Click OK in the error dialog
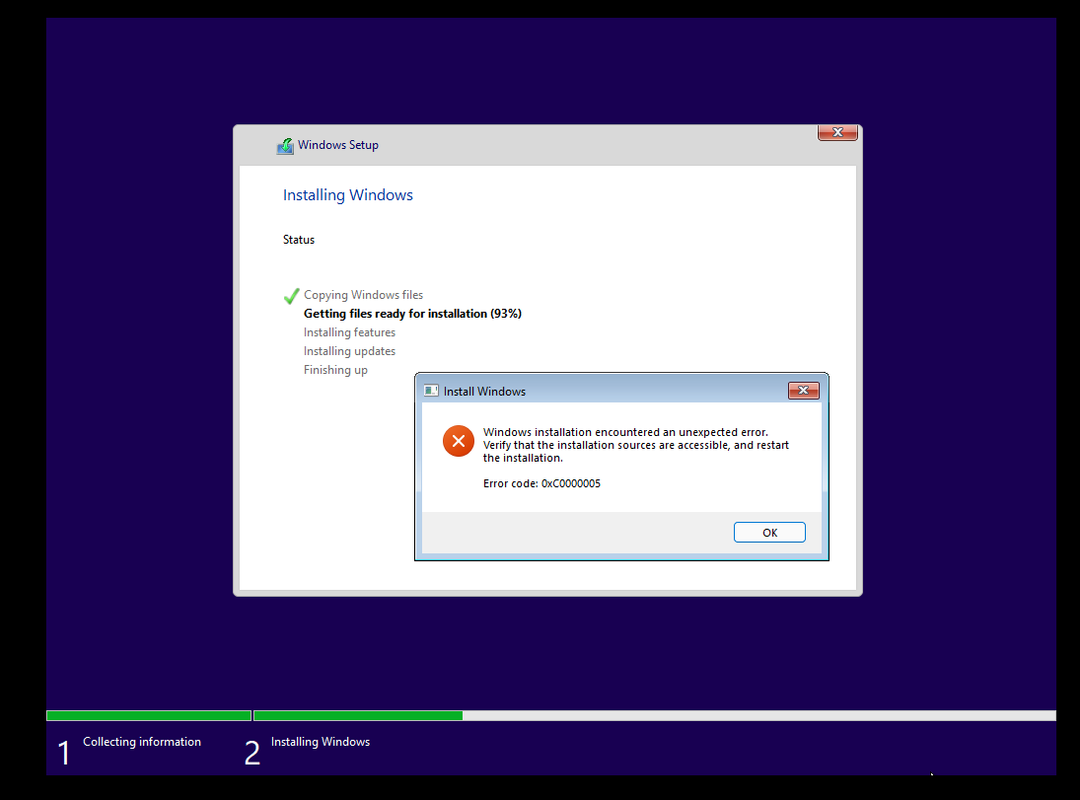This screenshot has width=1080, height=800. click(x=769, y=532)
